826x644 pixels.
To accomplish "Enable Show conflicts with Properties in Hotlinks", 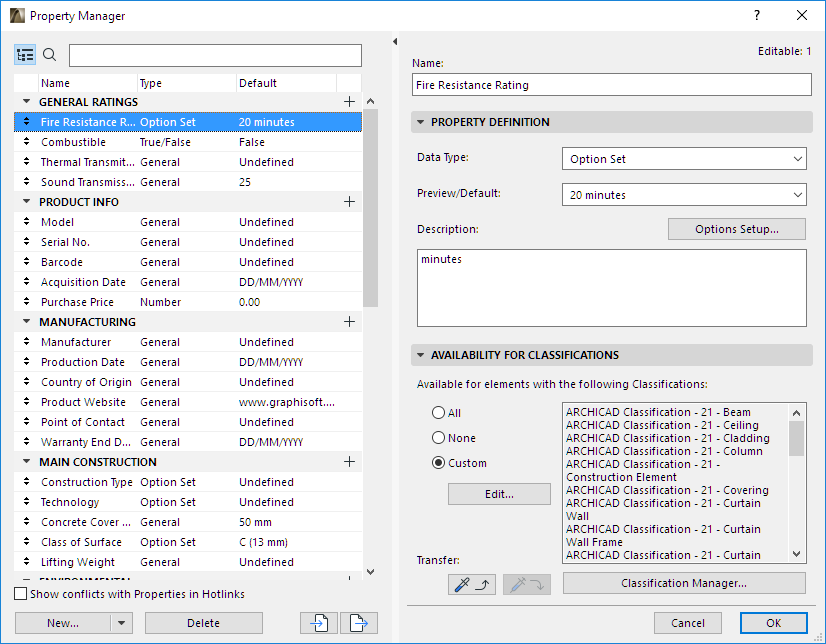I will pyautogui.click(x=21, y=594).
